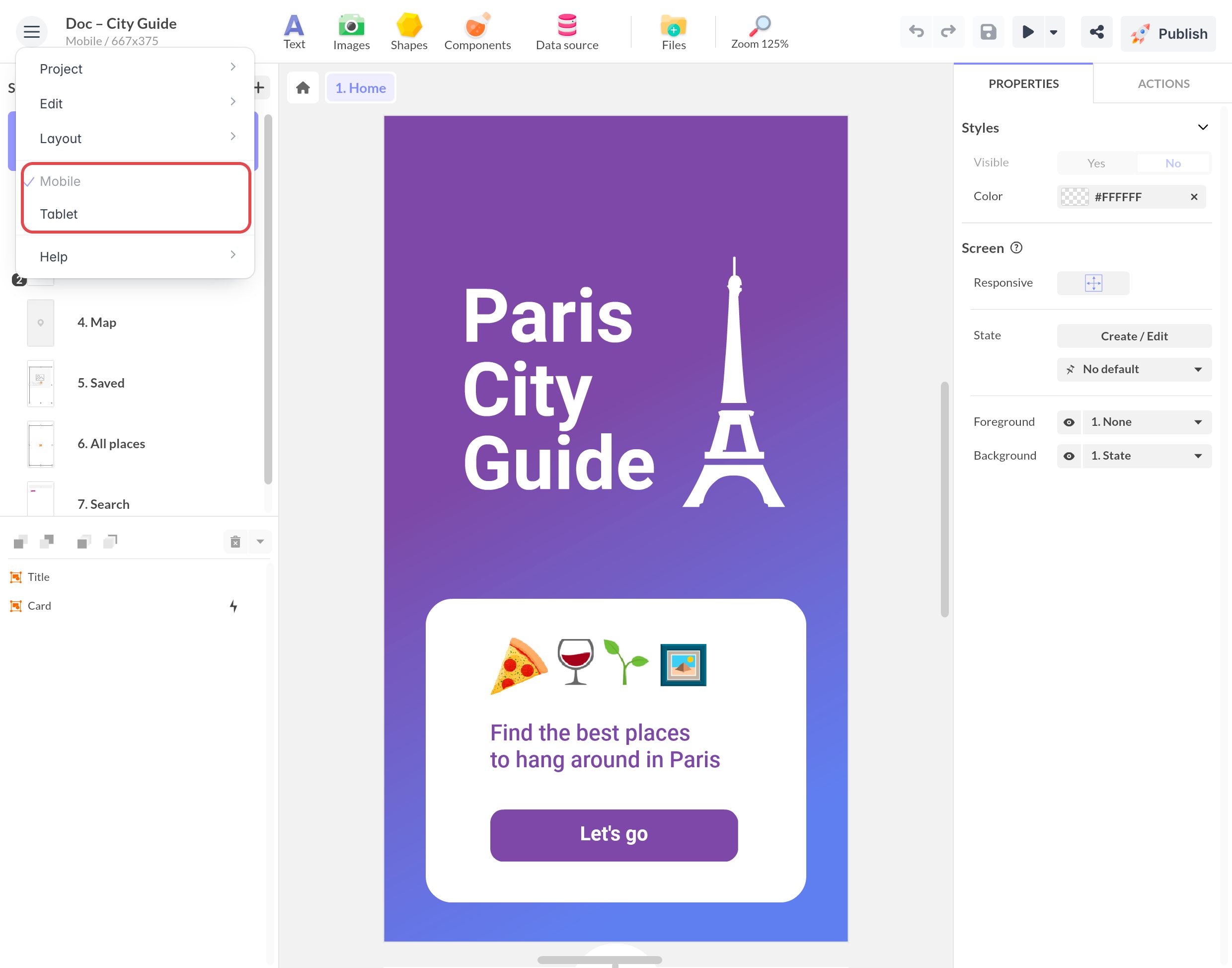Open the layer delete options dropdown arrow
This screenshot has width=1232, height=968.
(260, 542)
